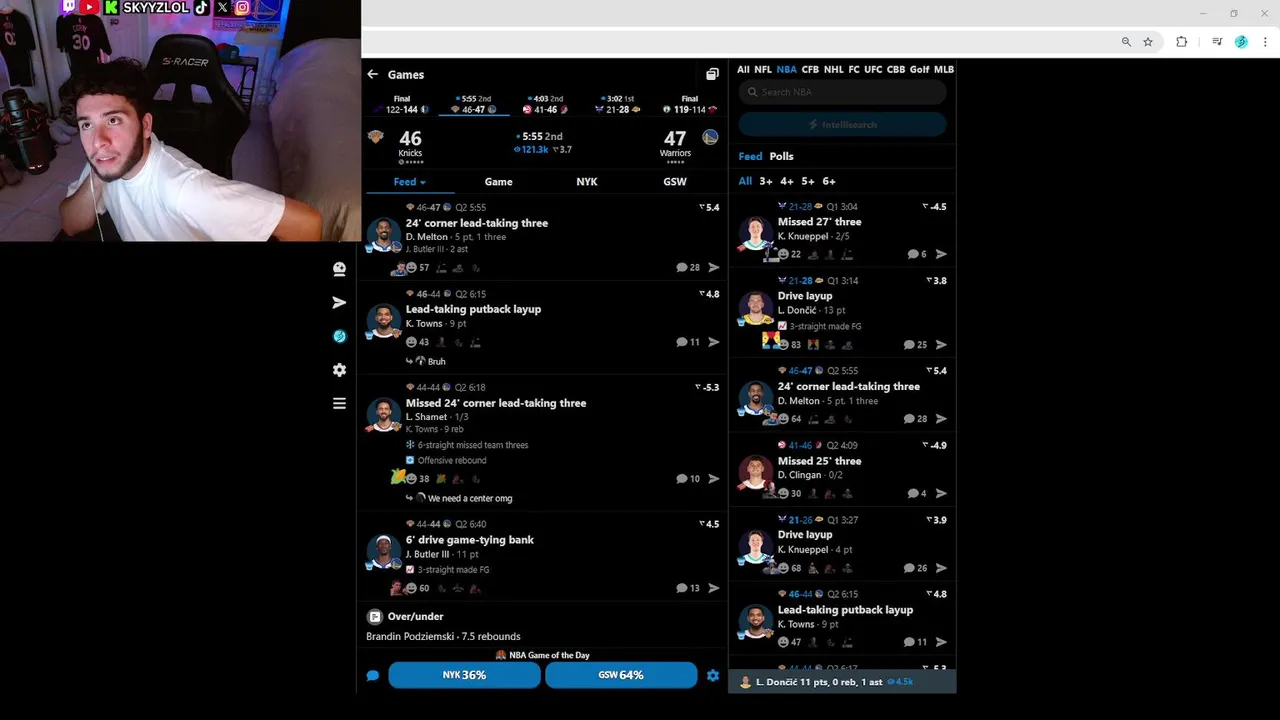Share the D. Melton corner three play
1280x720 pixels.
coord(714,267)
